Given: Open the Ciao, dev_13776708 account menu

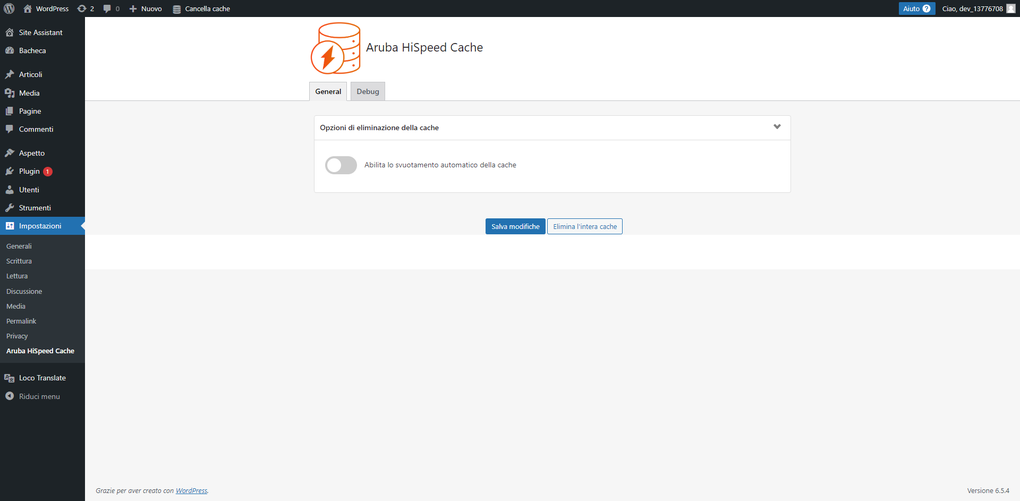Looking at the screenshot, I should click(x=978, y=8).
